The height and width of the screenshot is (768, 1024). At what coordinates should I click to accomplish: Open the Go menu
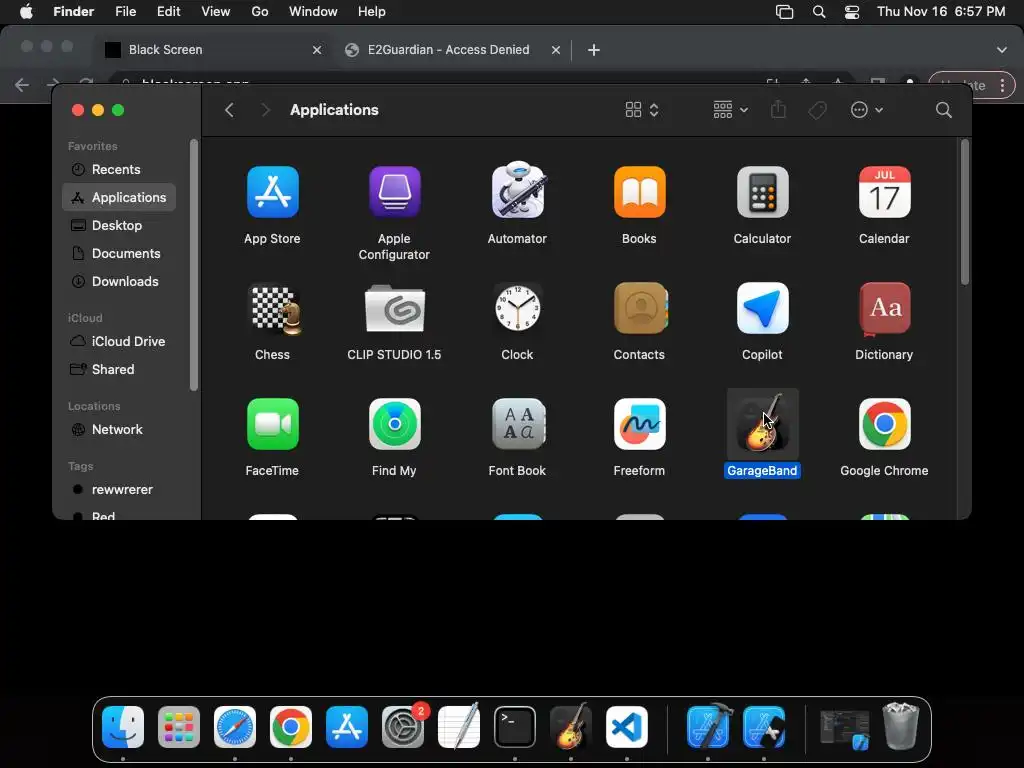pos(260,12)
